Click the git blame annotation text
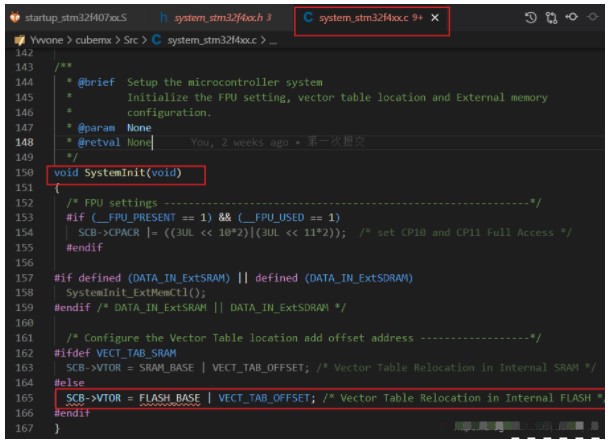614x443 pixels. 278,142
